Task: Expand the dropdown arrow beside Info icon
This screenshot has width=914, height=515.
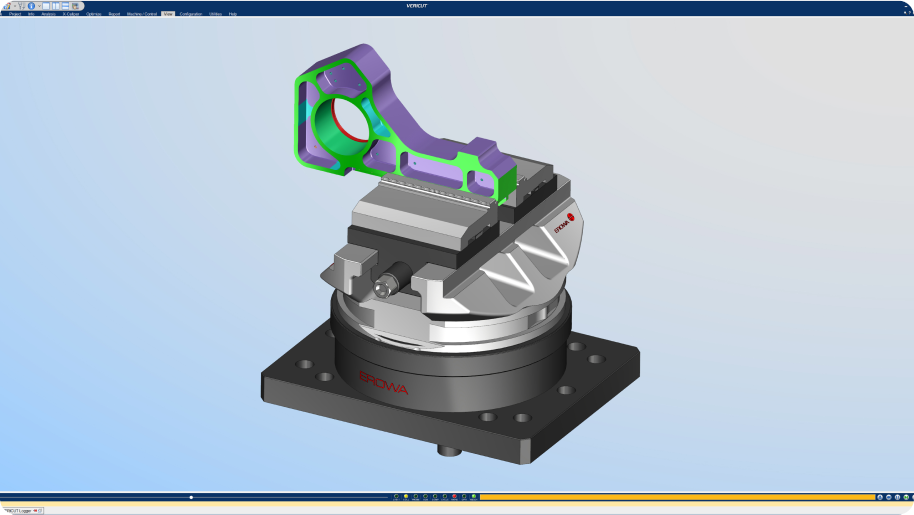Action: (37, 5)
